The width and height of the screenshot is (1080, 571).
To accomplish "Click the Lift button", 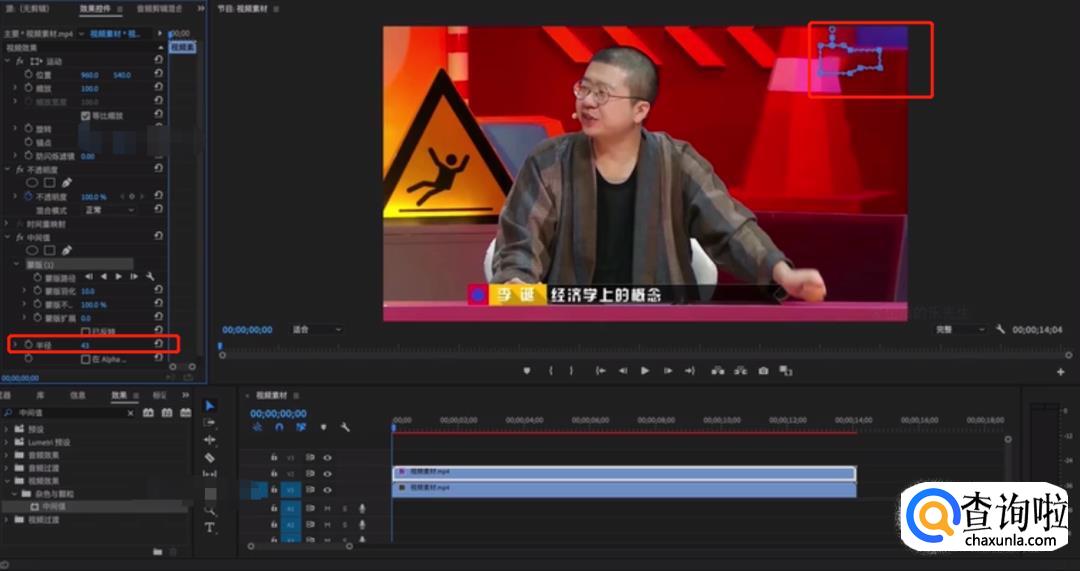I will tap(718, 371).
